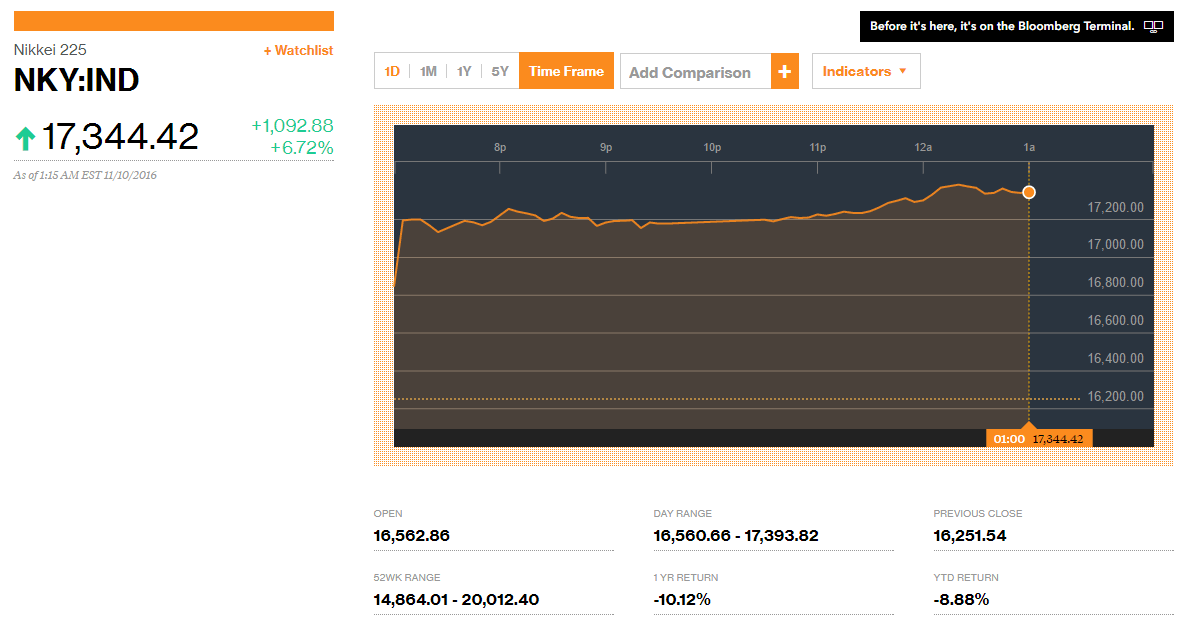Viewport: 1199px width, 640px height.
Task: Click the green up arrow beside the price
Action: [25, 138]
